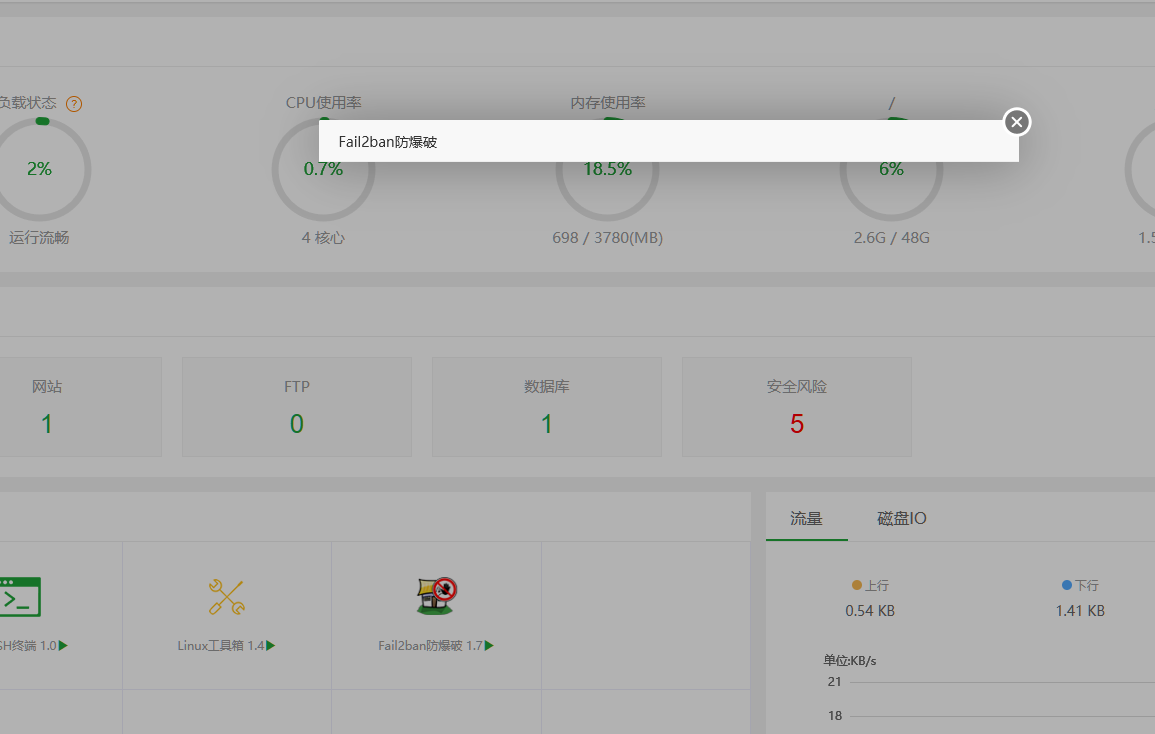Click the Fail2ban防爆破 plugin icon

click(x=436, y=596)
